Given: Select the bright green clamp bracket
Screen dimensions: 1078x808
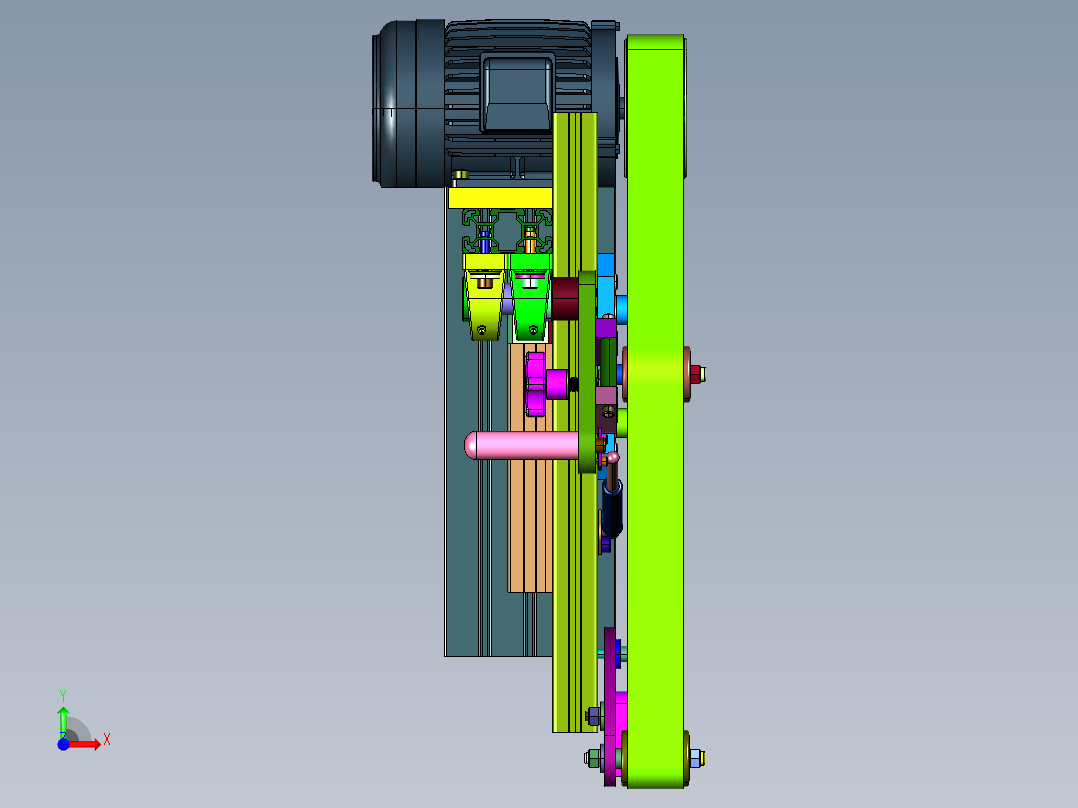Looking at the screenshot, I should (530, 296).
